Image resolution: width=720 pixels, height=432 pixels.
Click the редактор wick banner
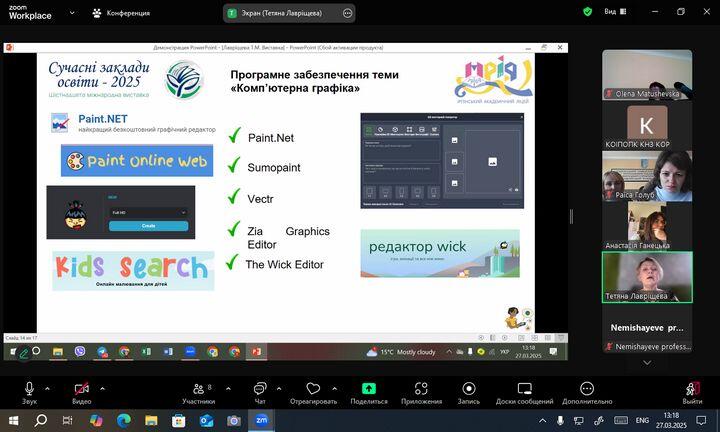pos(440,253)
